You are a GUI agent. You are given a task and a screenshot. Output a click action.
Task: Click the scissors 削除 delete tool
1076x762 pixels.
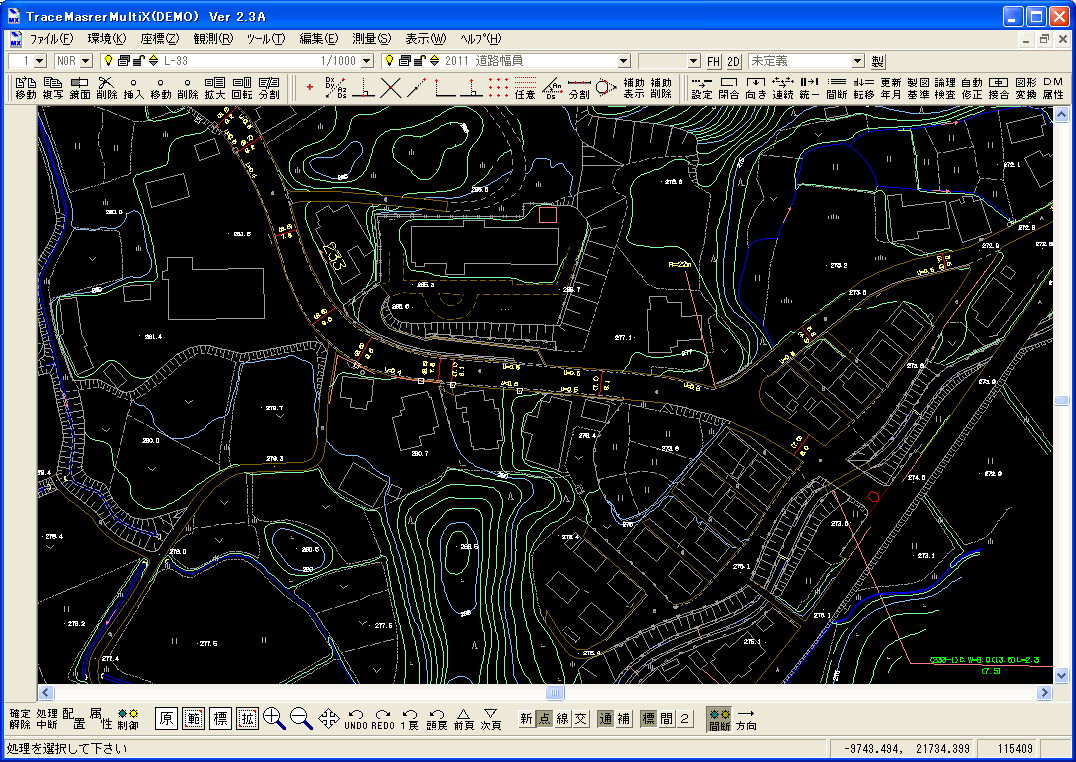tap(106, 88)
